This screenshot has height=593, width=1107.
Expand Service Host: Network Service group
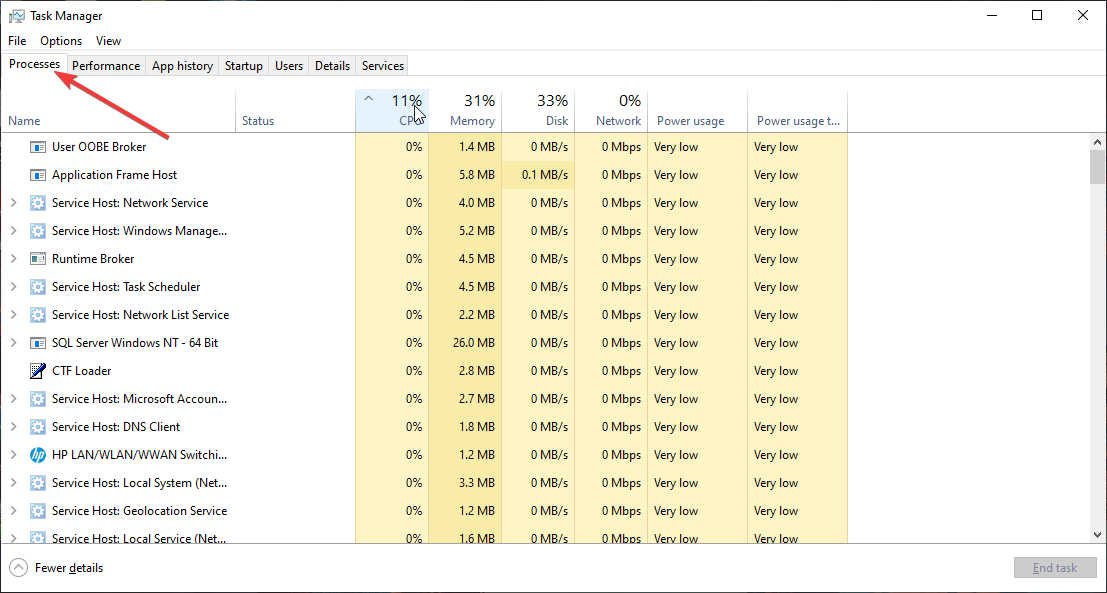click(13, 203)
